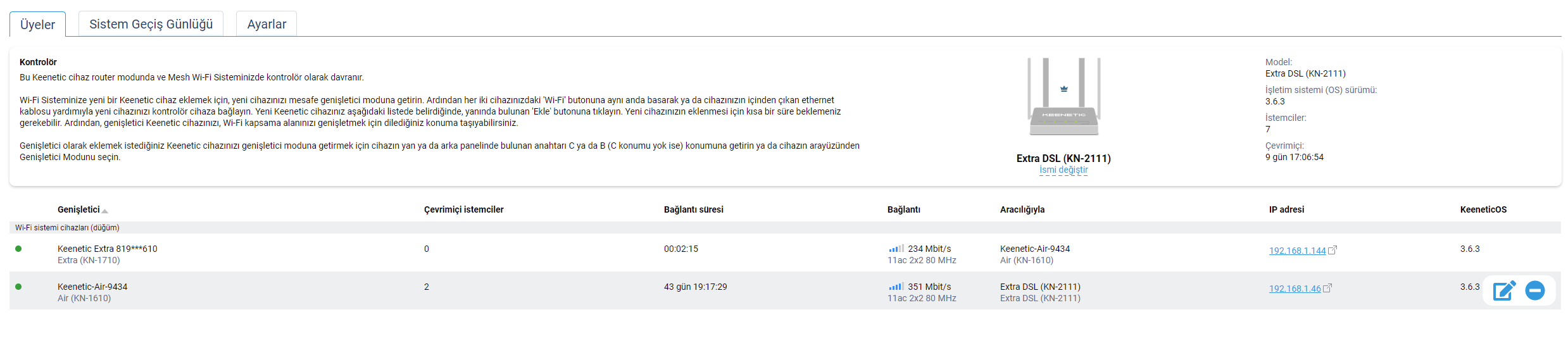Screen dimensions: 1568x355
Task: Click the 234 Mbit/s connection speed
Action: (x=929, y=249)
